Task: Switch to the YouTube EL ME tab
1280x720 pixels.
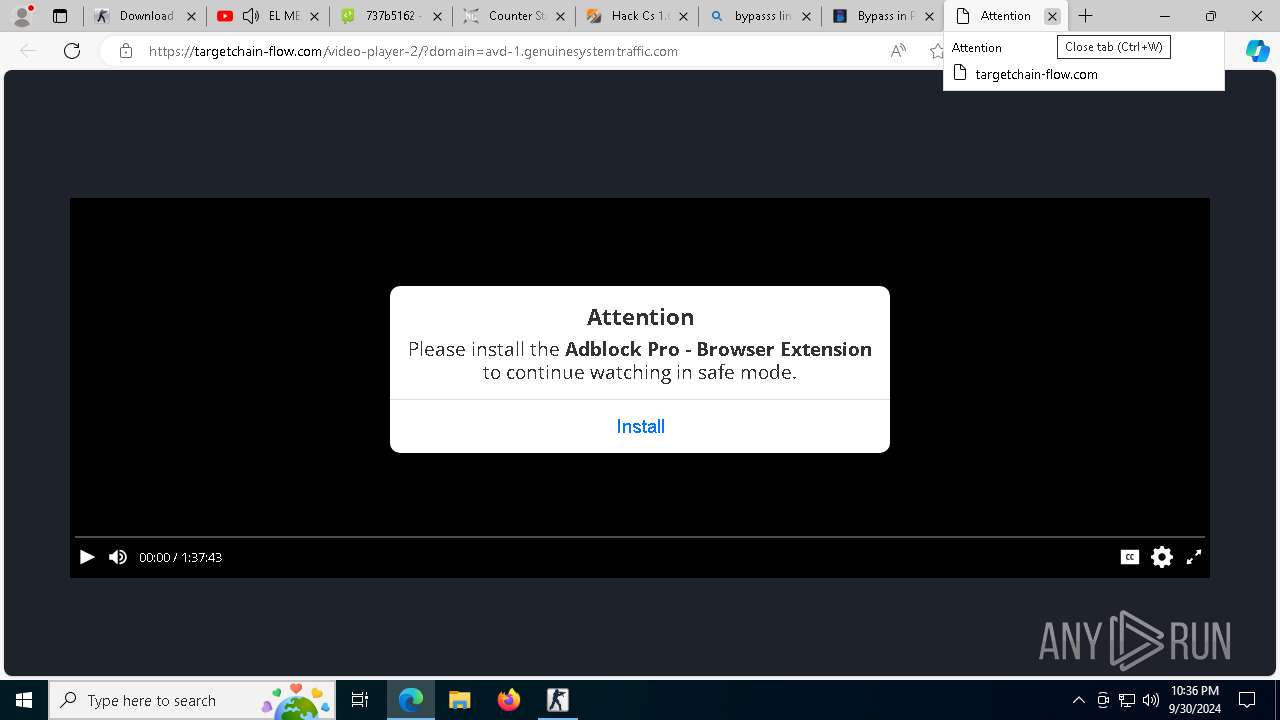Action: pyautogui.click(x=268, y=16)
